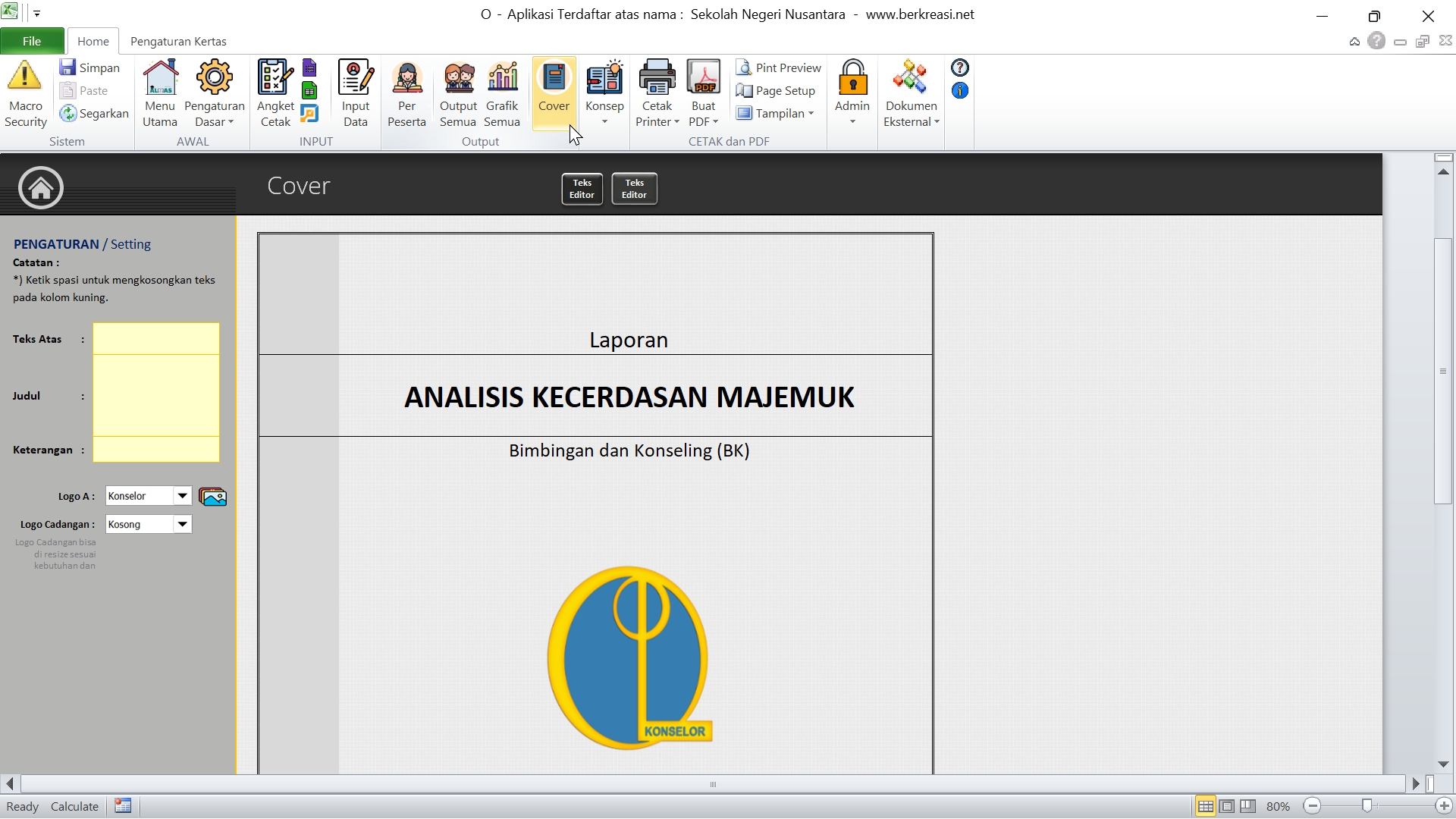Open Per Peserta output icon

(406, 77)
